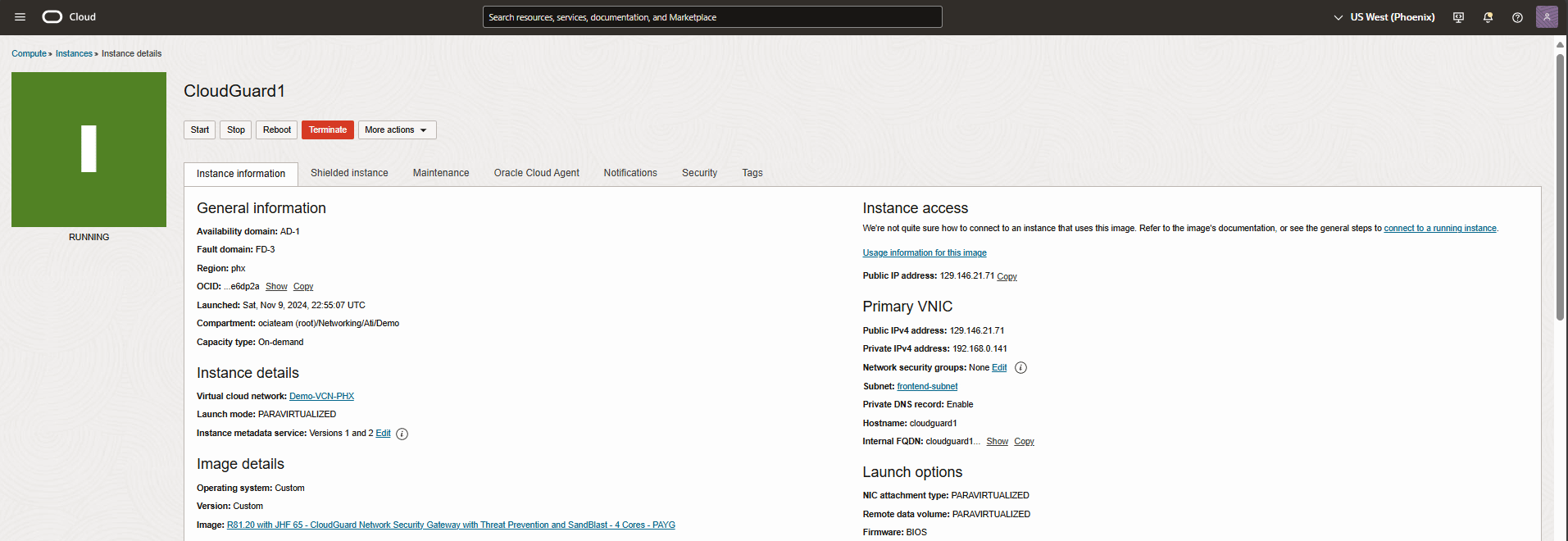
Task: Open the Cloud Shell developer tools icon
Action: pyautogui.click(x=1458, y=17)
